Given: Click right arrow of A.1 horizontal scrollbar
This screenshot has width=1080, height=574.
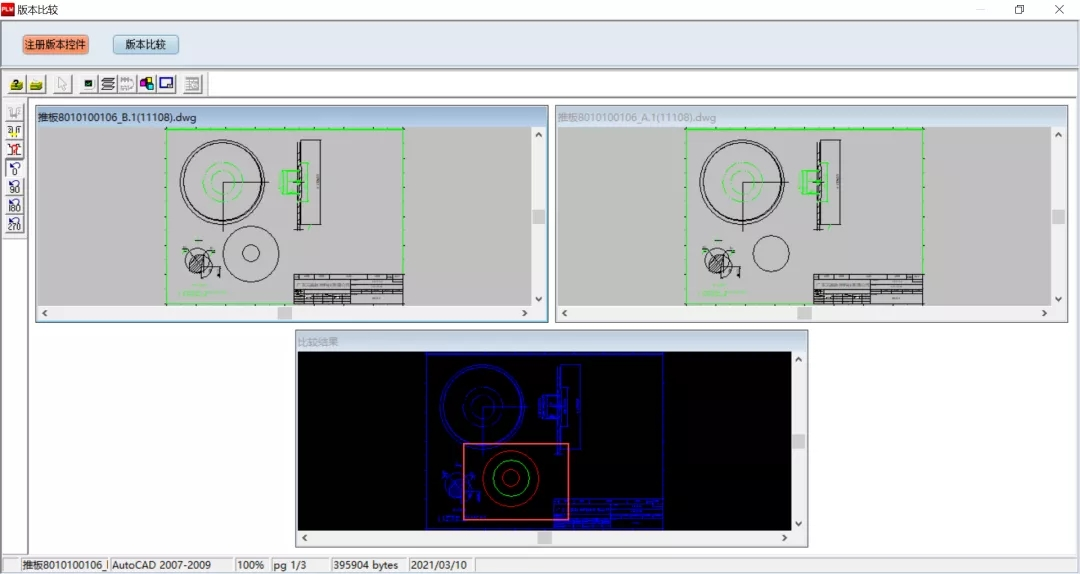Looking at the screenshot, I should coord(1045,313).
